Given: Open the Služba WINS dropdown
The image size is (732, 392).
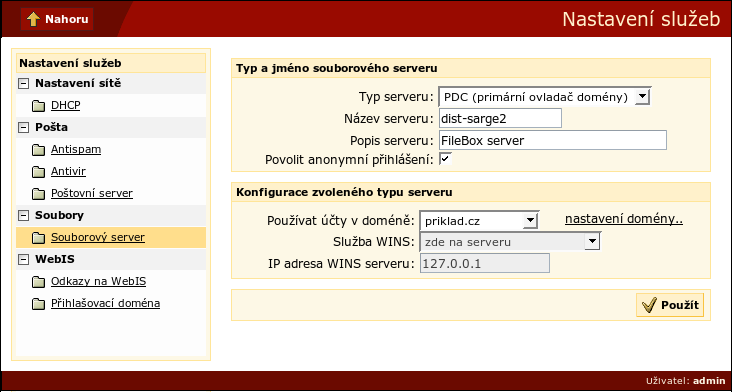Looking at the screenshot, I should coord(510,242).
